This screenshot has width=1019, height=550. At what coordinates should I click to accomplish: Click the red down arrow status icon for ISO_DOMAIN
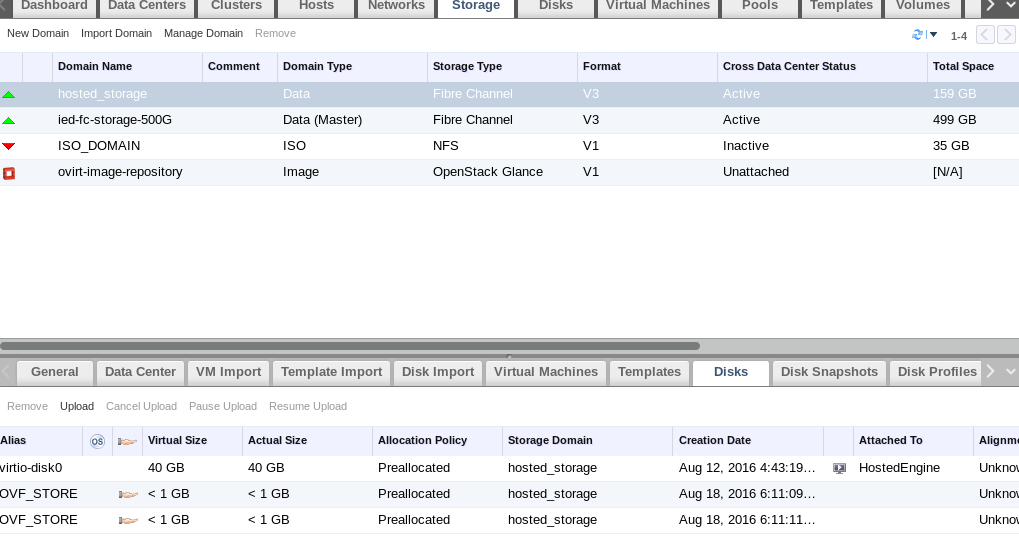coord(9,146)
